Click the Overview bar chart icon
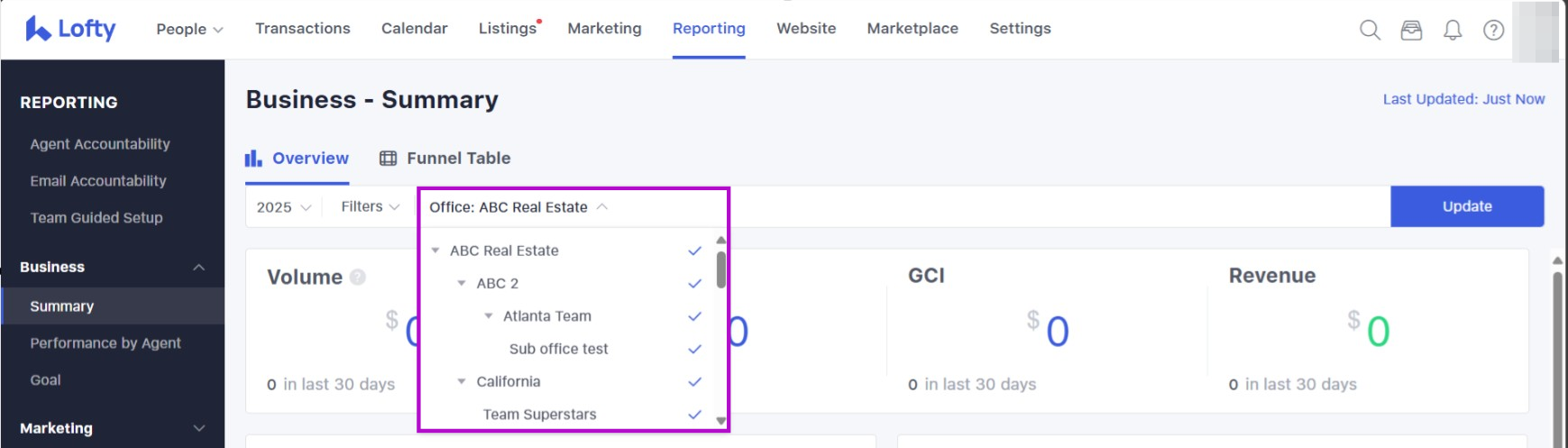The image size is (1568, 448). [x=253, y=159]
